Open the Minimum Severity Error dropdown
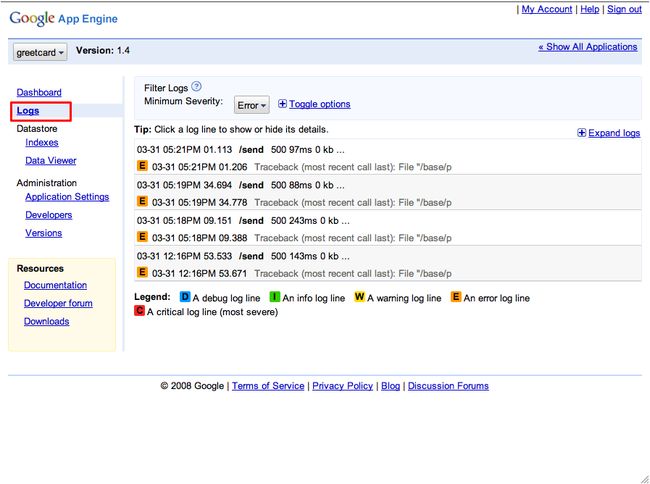Image resolution: width=650 pixels, height=484 pixels. point(252,105)
